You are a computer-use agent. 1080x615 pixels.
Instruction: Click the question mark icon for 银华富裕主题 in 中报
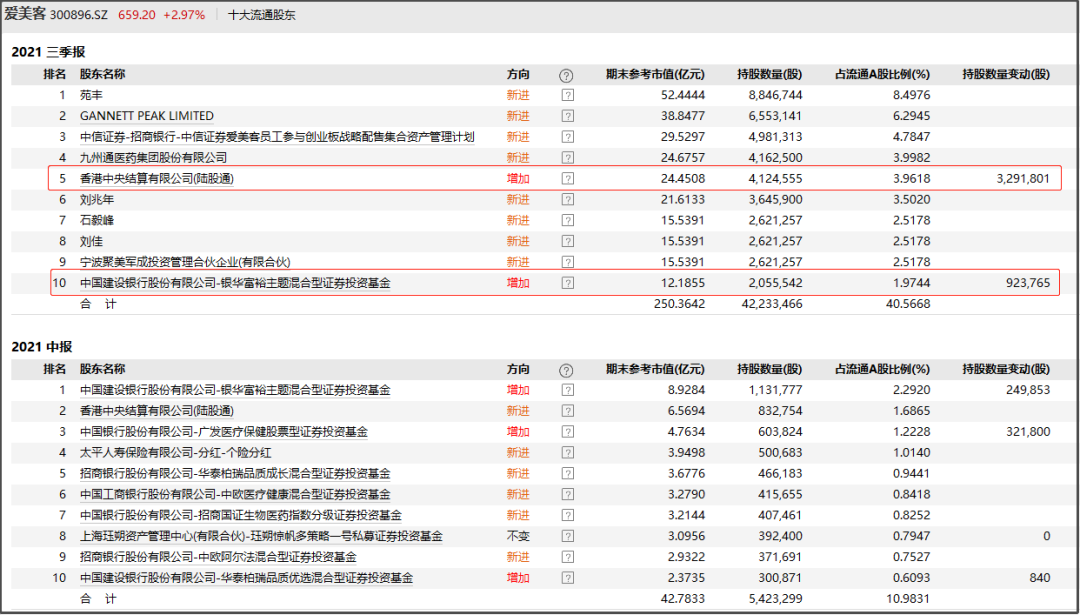[568, 390]
